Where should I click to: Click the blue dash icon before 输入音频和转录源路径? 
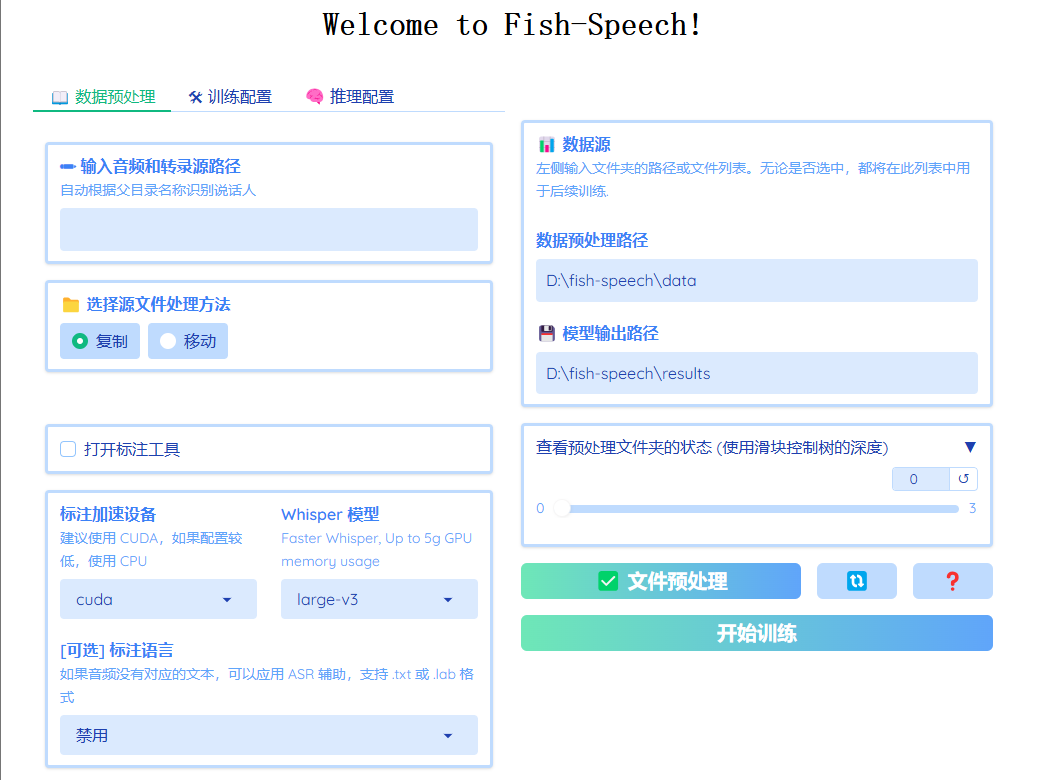[x=67, y=166]
